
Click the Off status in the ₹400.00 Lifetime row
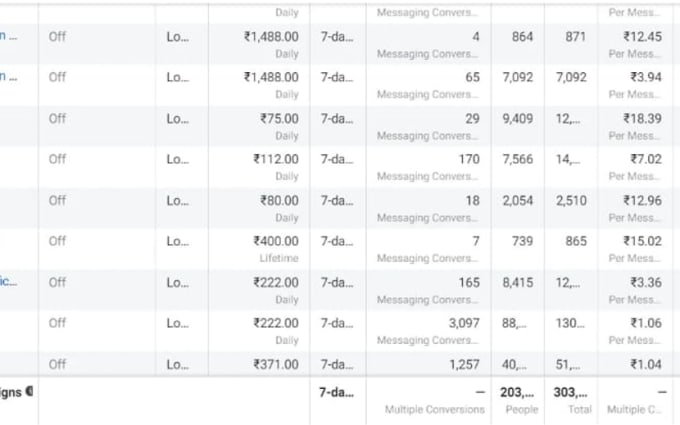click(57, 241)
